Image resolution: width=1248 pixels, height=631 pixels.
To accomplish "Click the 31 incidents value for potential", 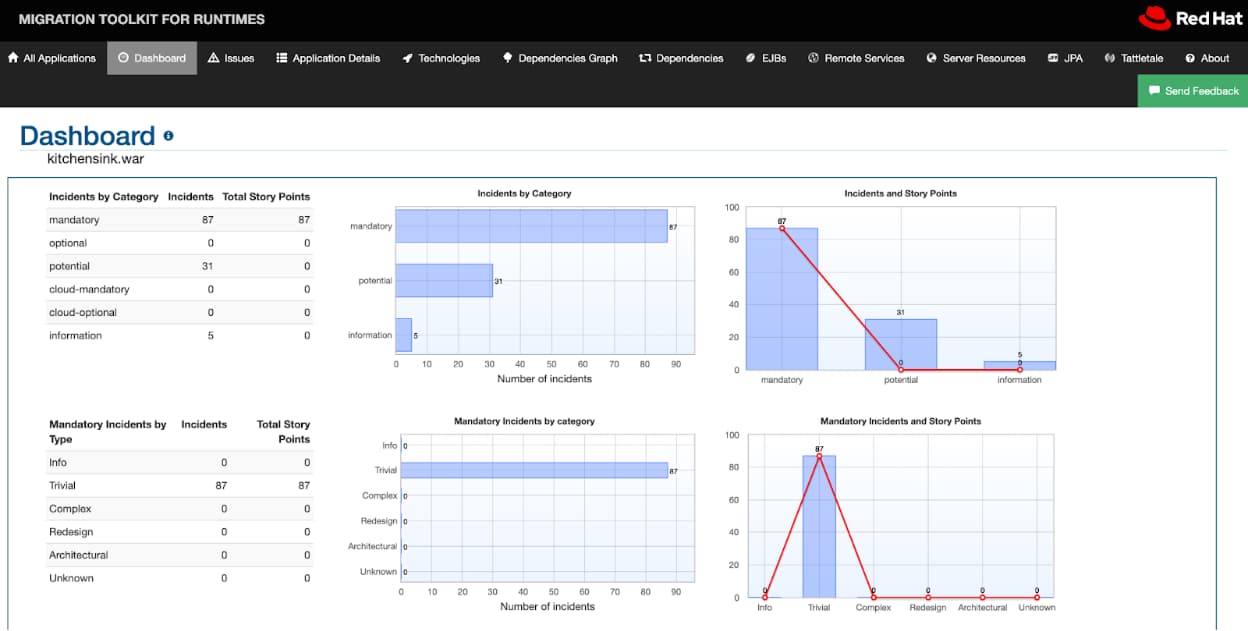I will point(208,266).
